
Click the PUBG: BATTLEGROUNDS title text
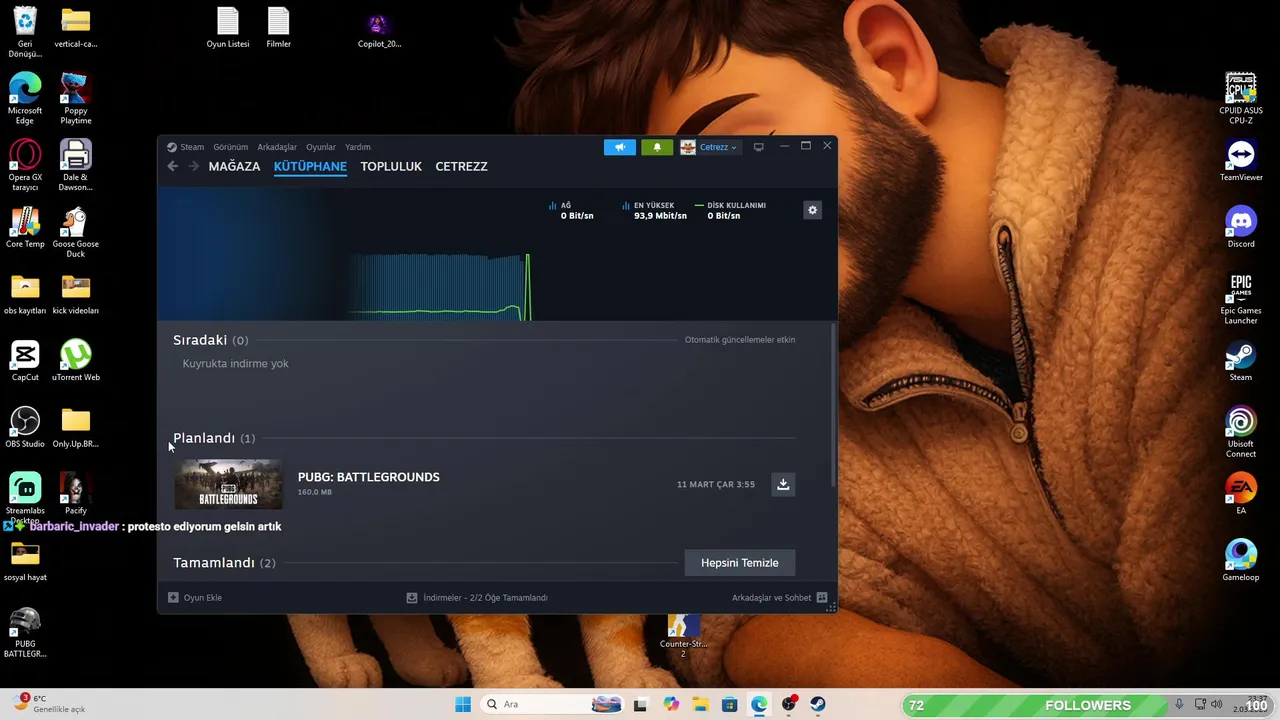pyautogui.click(x=368, y=477)
